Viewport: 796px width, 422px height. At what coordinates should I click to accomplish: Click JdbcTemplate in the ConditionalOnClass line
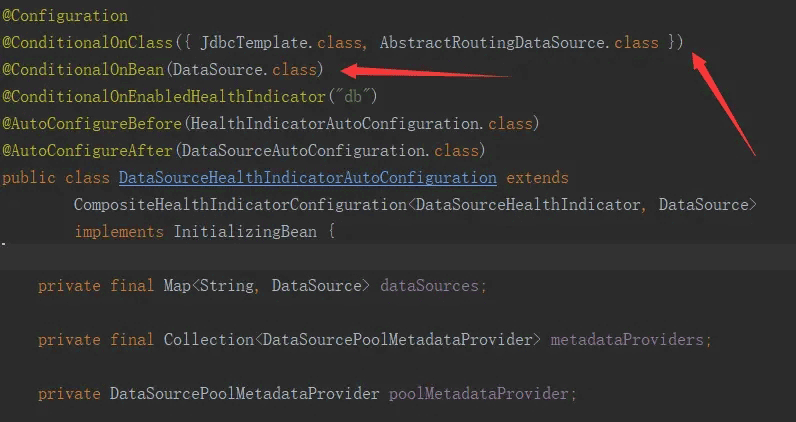point(254,43)
